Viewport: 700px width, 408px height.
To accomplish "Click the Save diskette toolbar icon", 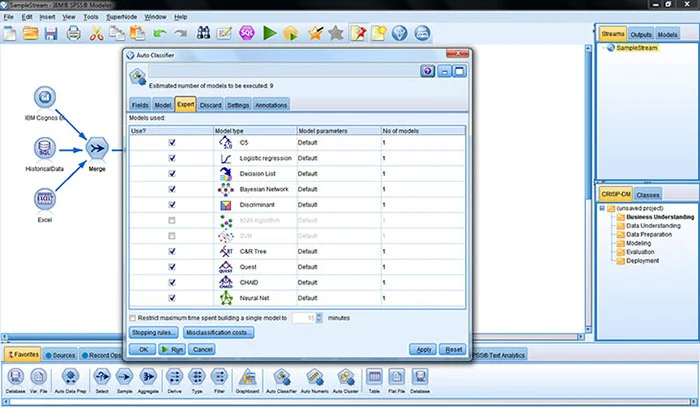I will (51, 33).
